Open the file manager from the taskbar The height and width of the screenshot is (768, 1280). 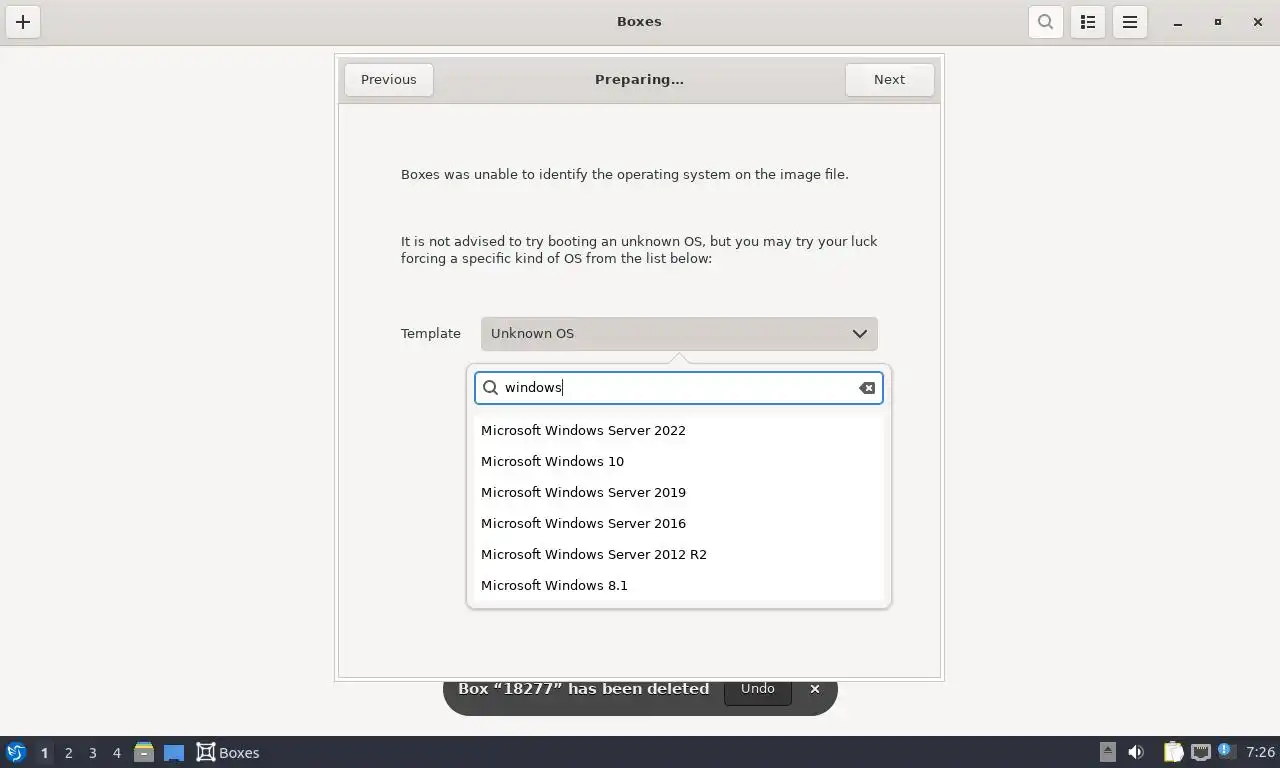[x=144, y=752]
